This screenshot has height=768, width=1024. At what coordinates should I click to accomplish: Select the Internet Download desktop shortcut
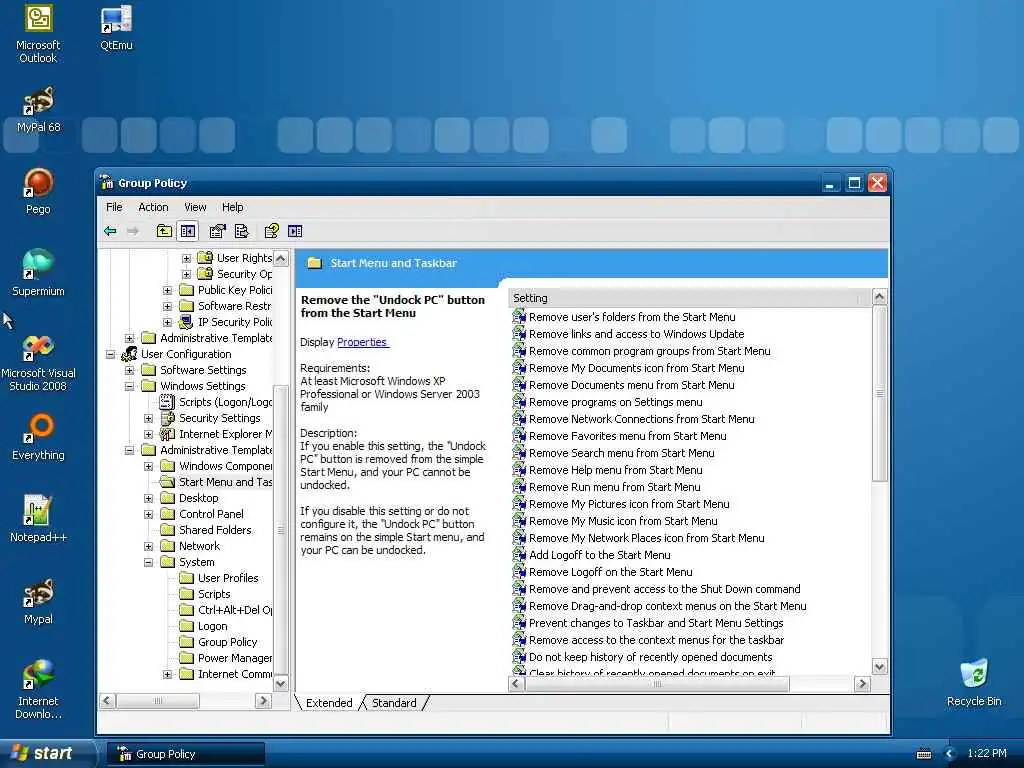(38, 690)
